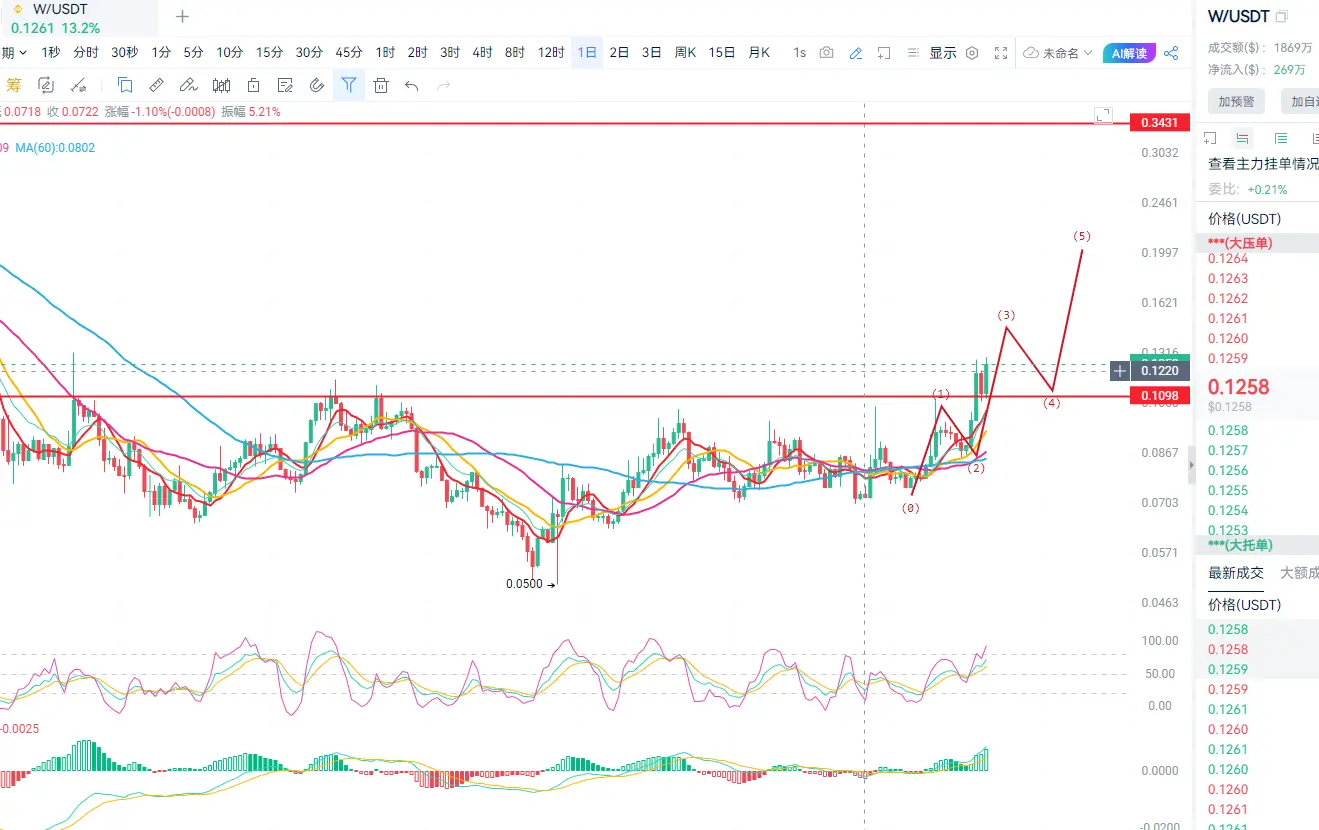Toggle the blue pencil drawing icon
Screen dimensions: 1319x830
(x=855, y=53)
